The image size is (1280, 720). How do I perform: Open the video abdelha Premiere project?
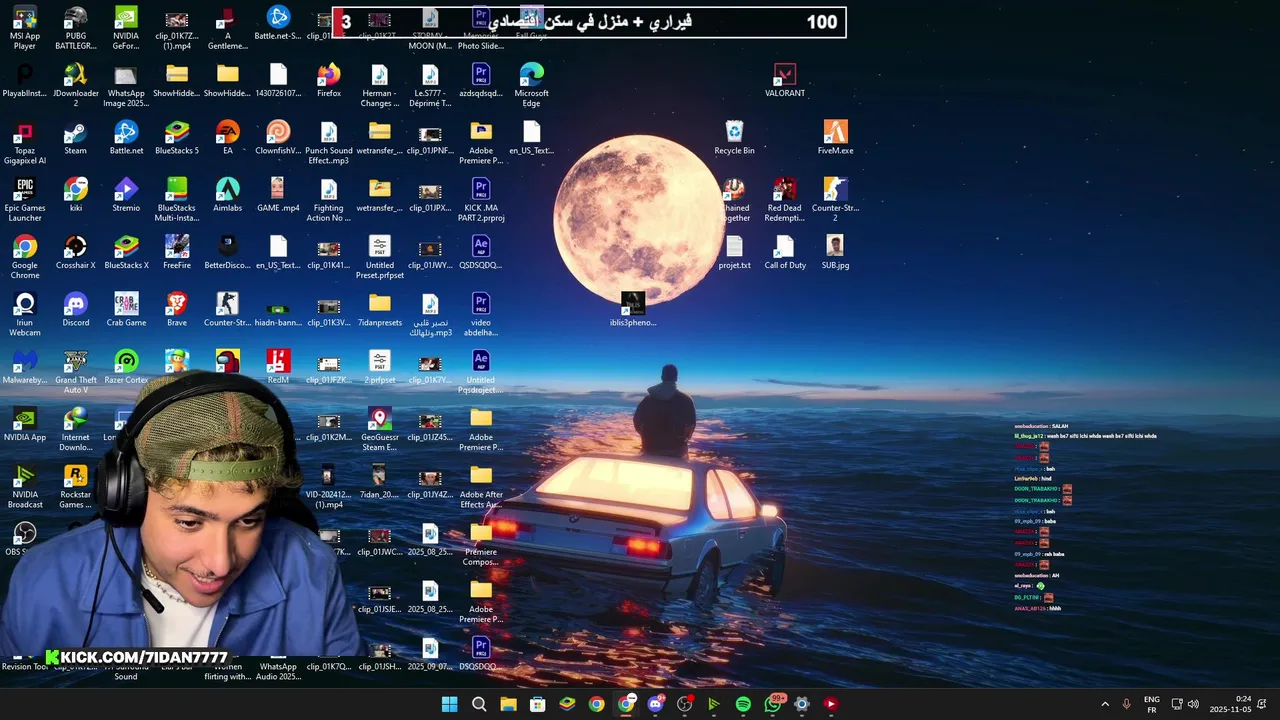pos(481,314)
